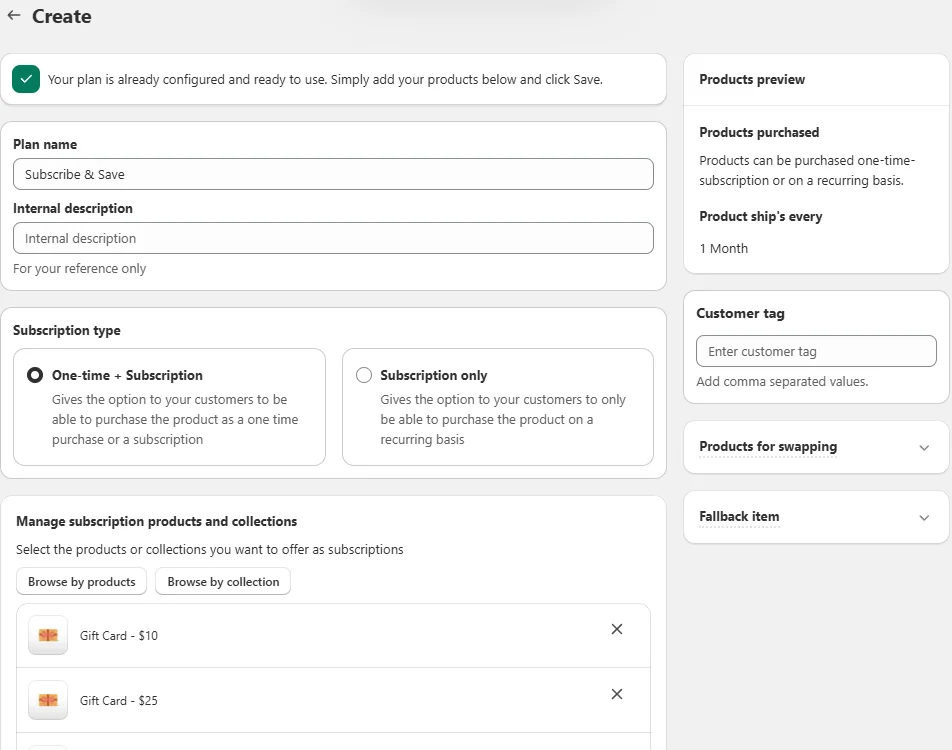Click 'For your reference only' helper text

[80, 268]
